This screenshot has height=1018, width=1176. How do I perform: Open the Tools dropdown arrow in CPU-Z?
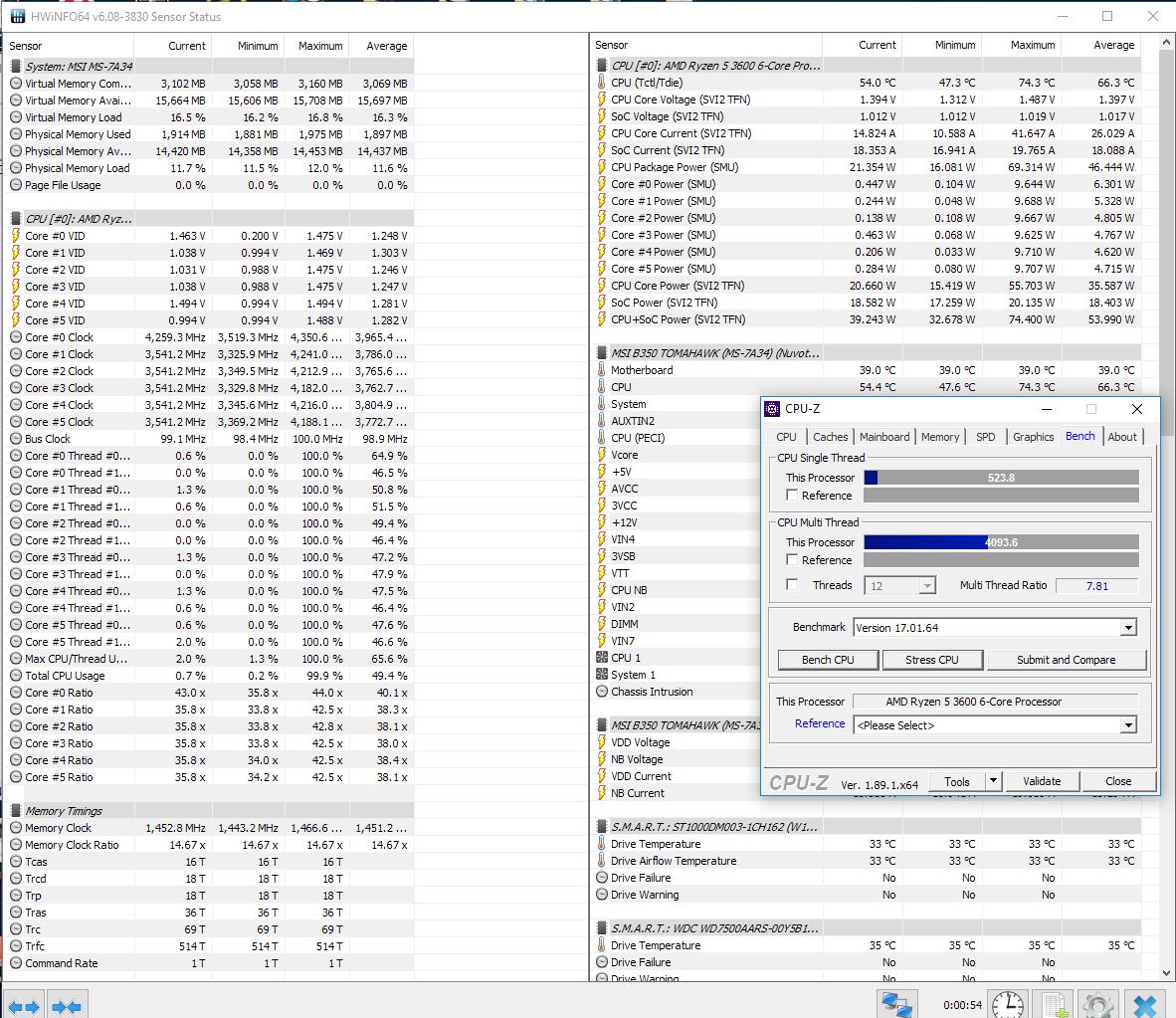(993, 781)
